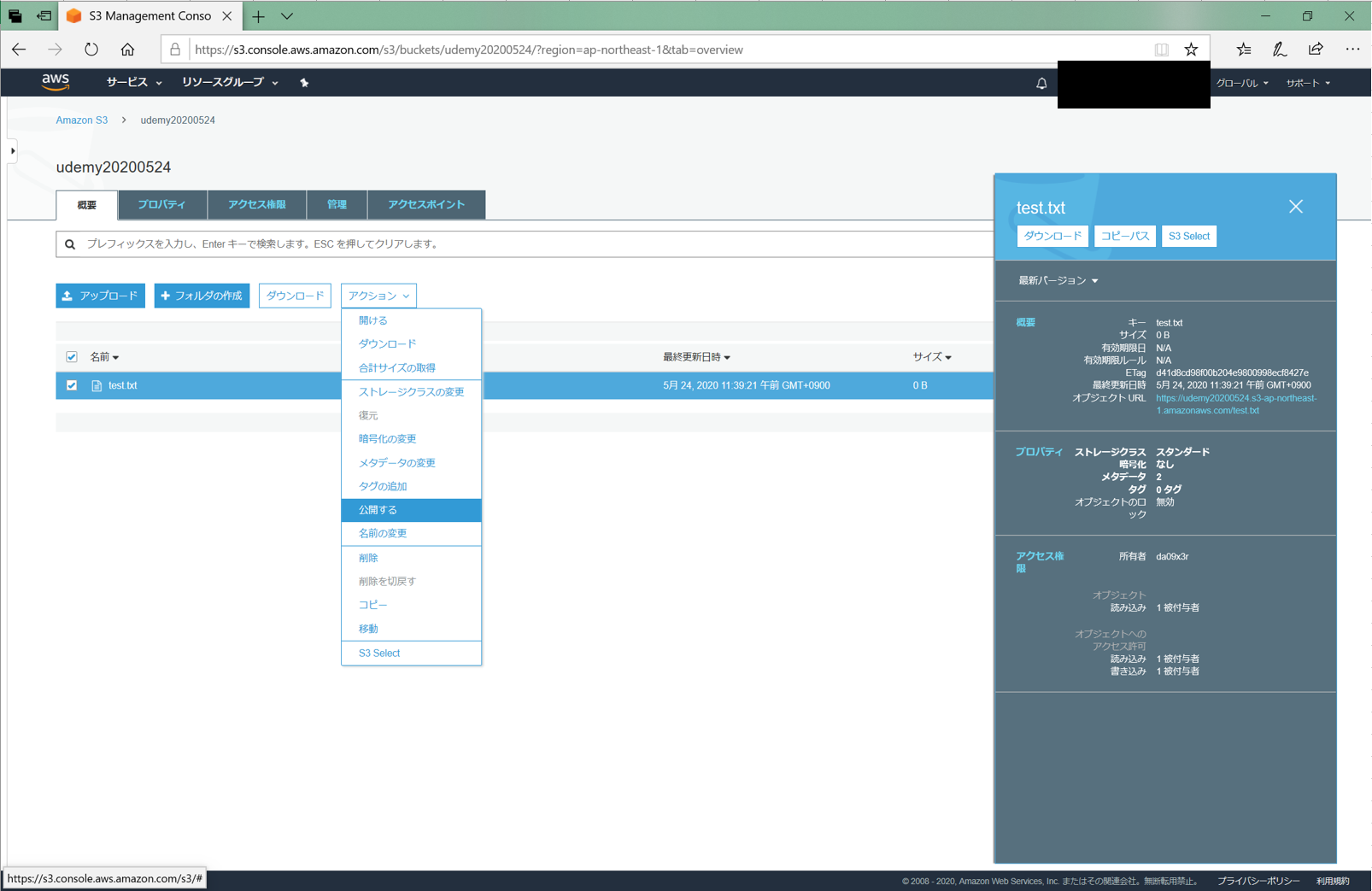
Task: Click the フォルダの作成 button
Action: pos(202,296)
